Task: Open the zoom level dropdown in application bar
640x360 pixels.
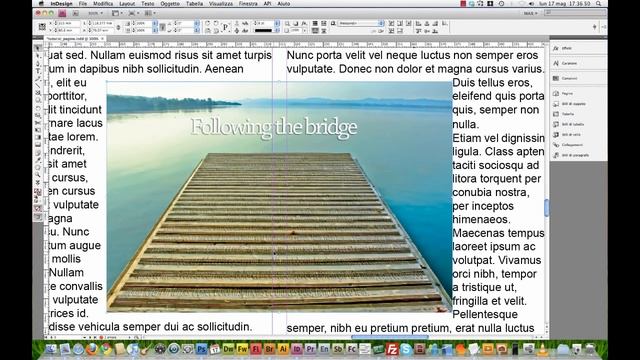Action: [96, 13]
